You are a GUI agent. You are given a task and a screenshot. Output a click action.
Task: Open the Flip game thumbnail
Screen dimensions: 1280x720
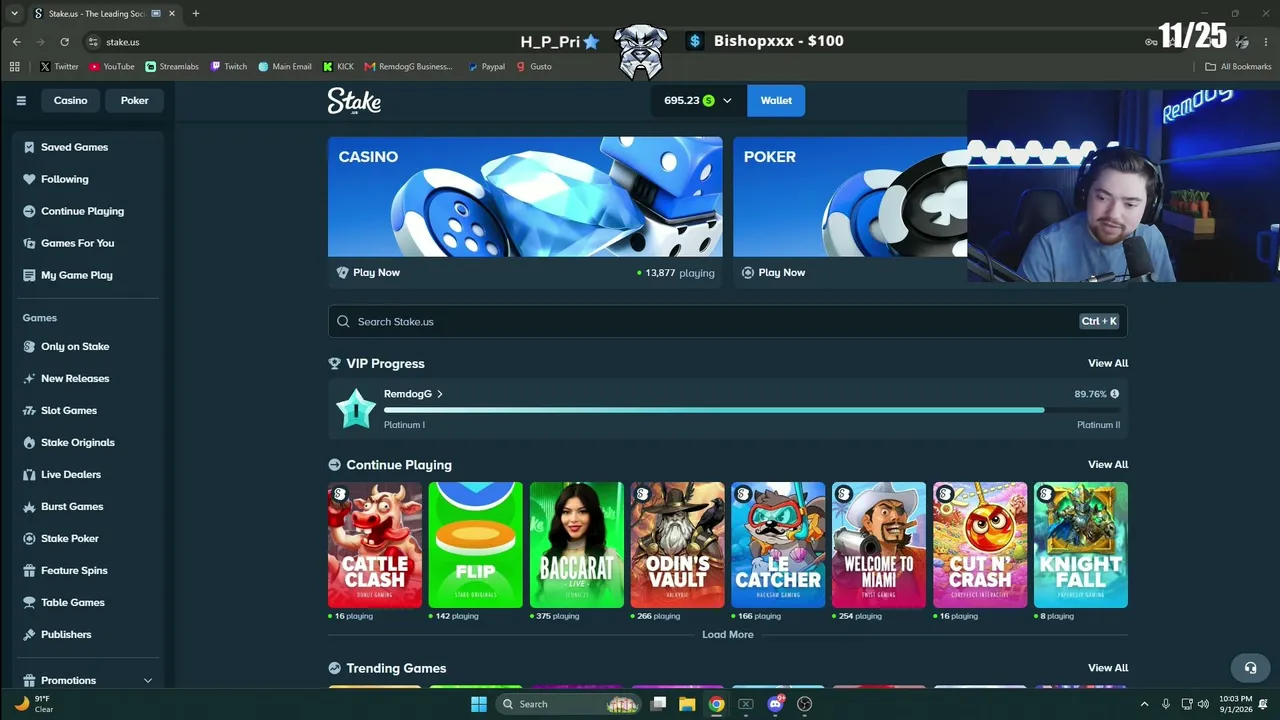click(476, 545)
